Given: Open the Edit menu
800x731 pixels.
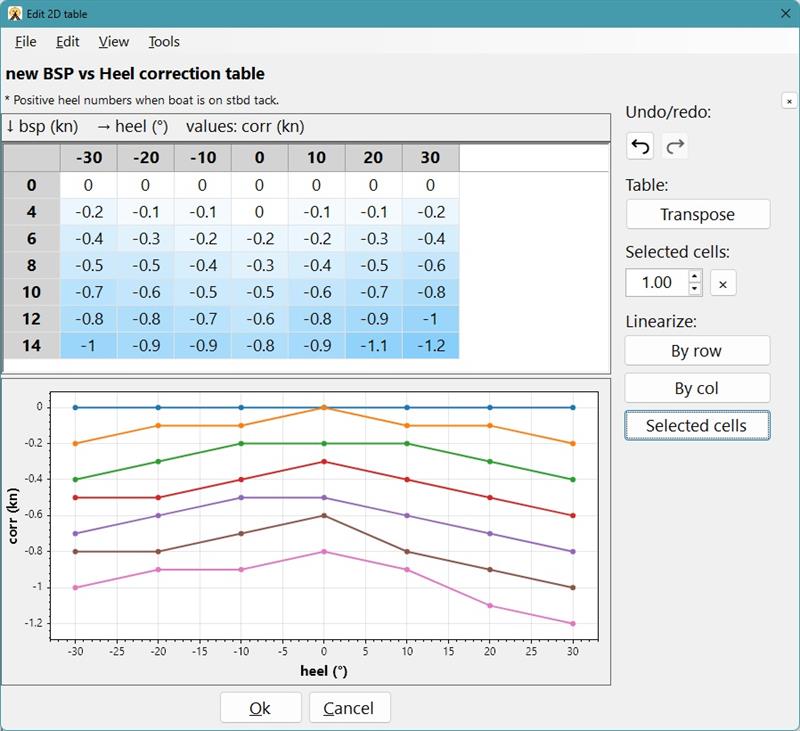Looking at the screenshot, I should (67, 42).
